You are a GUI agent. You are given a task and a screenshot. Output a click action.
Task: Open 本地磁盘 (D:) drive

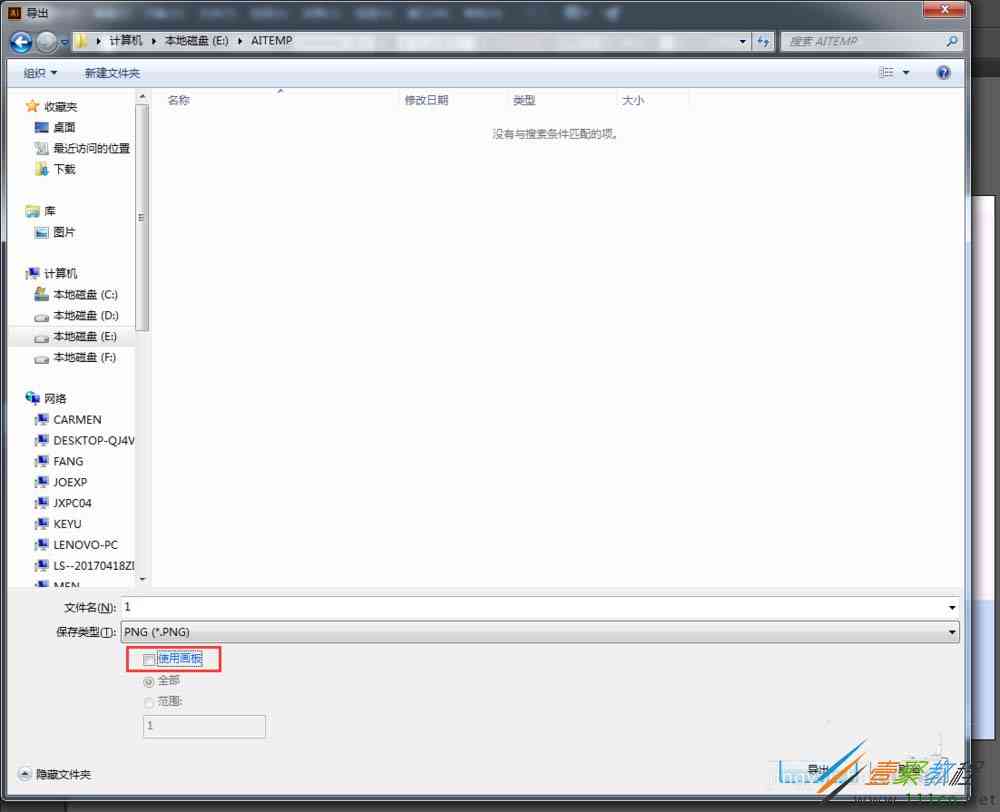click(76, 316)
